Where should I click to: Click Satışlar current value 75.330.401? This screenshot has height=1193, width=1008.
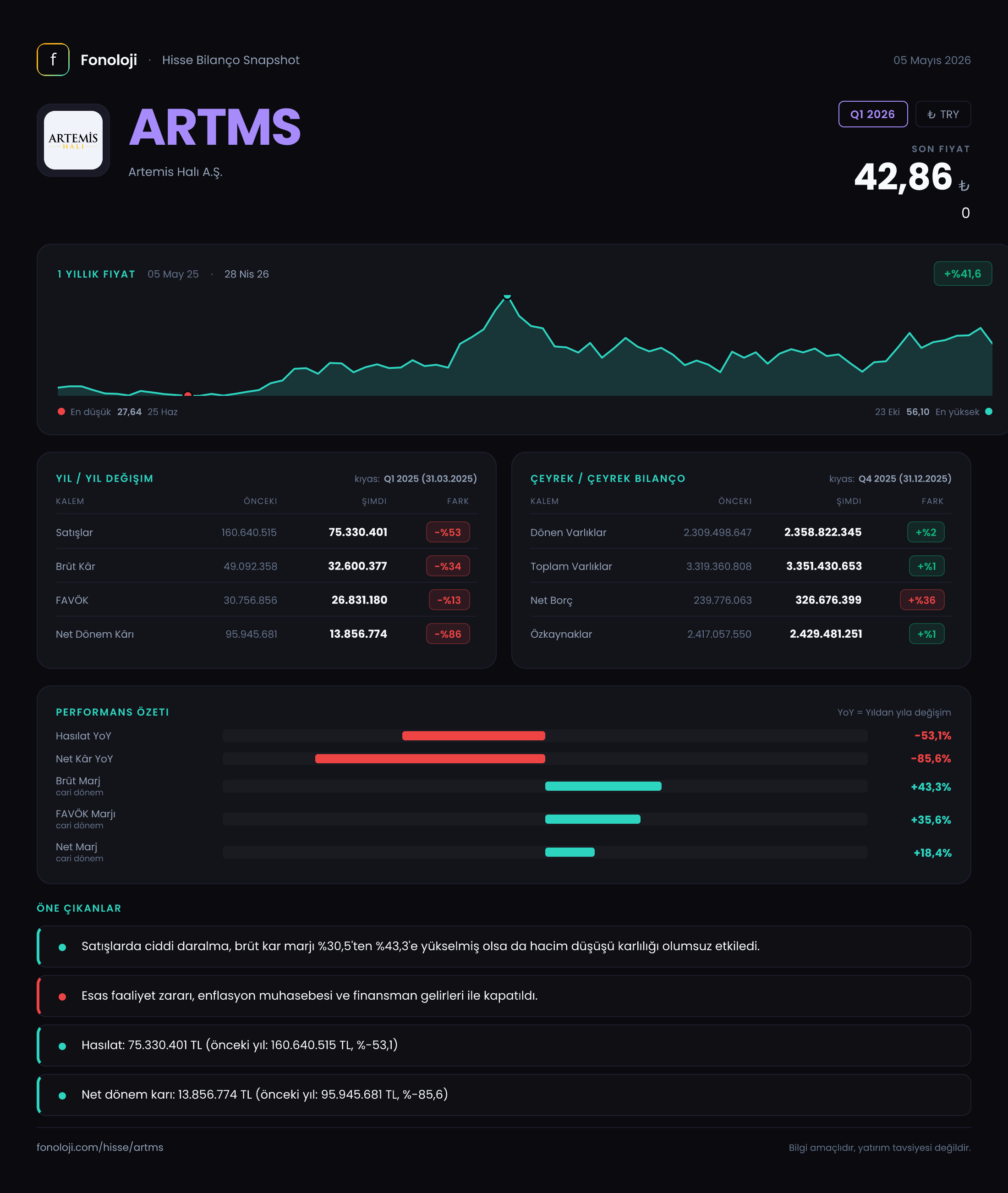[358, 532]
